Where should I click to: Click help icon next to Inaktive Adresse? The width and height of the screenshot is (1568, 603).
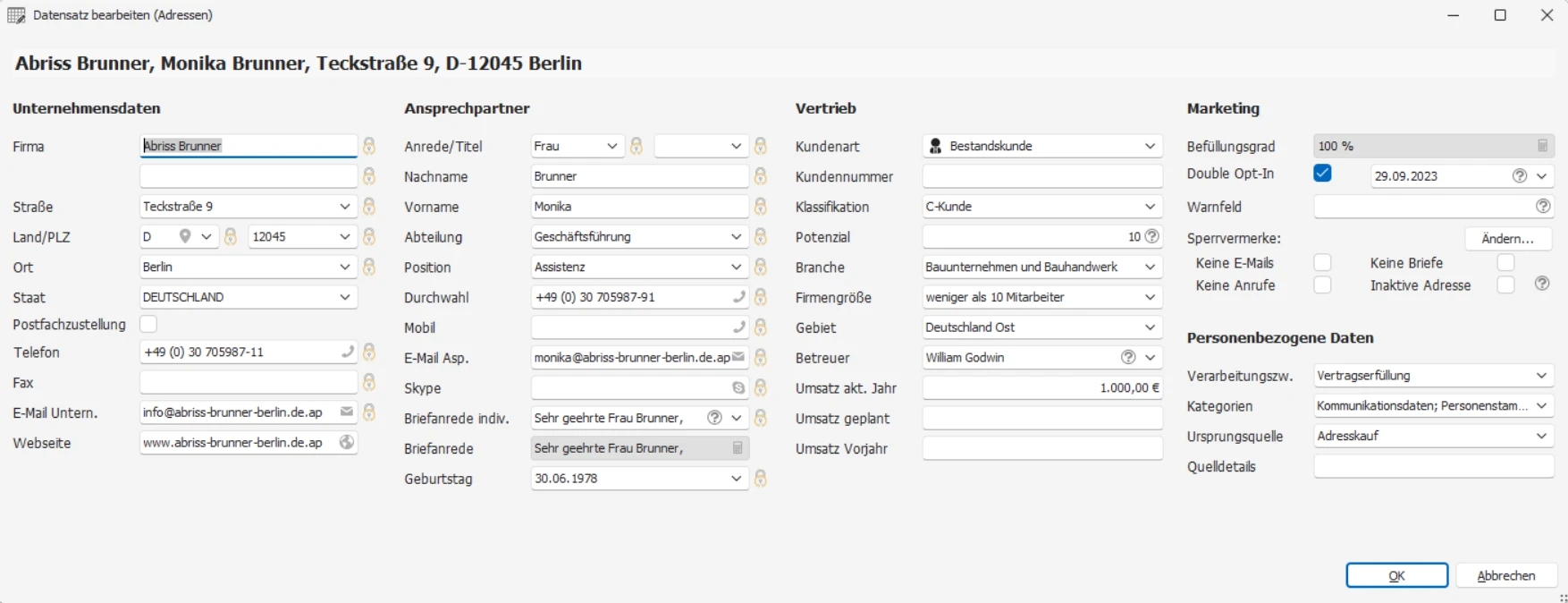[x=1542, y=284]
